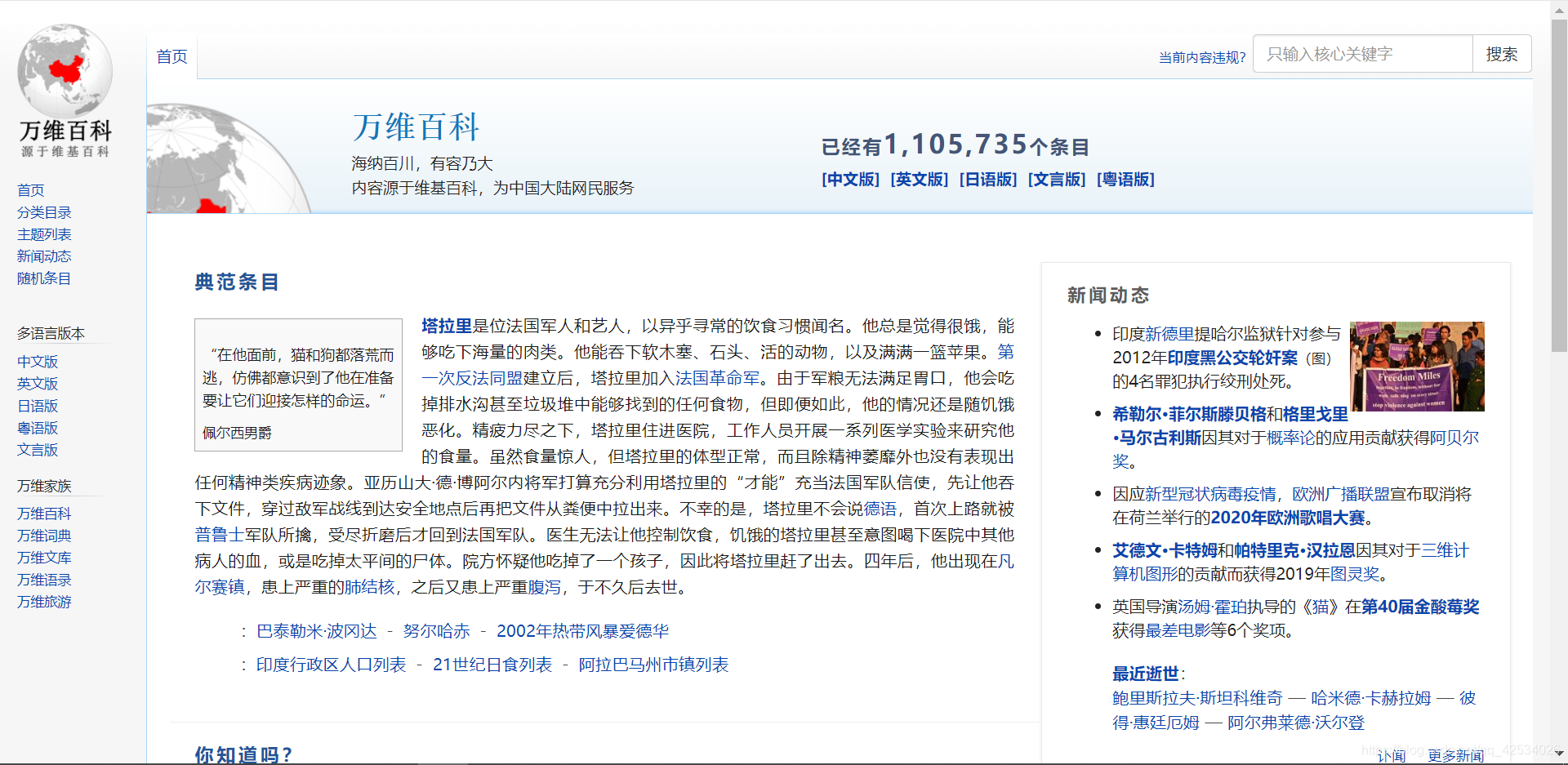Click [日语版] in the banner
The height and width of the screenshot is (765, 1568).
pyautogui.click(x=987, y=180)
